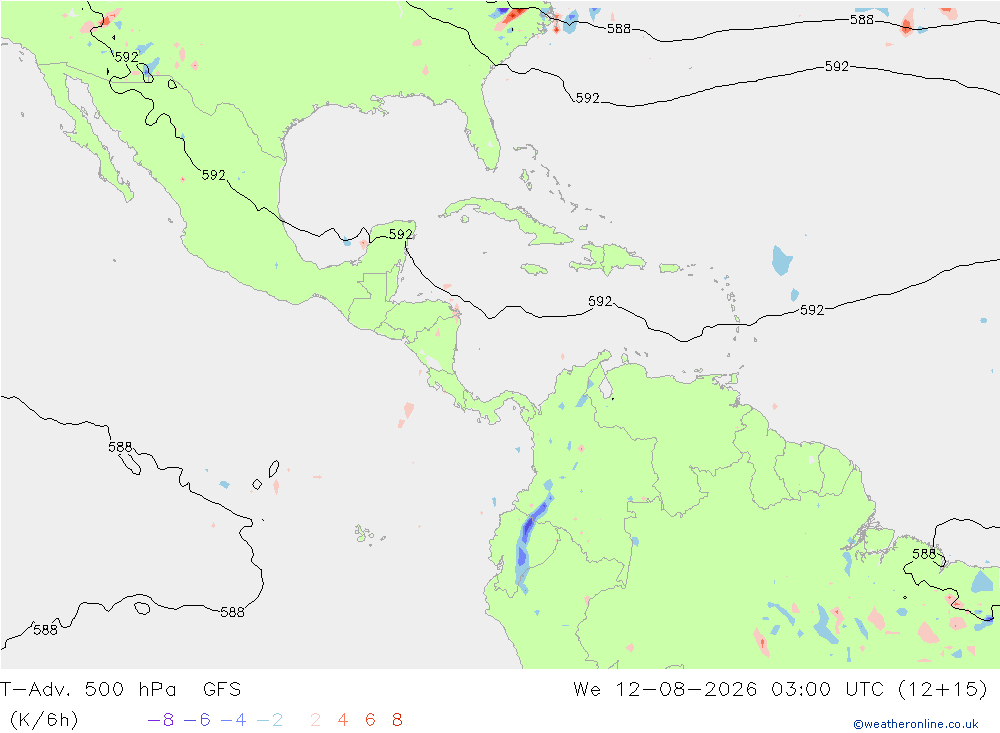The image size is (1000, 733).
Task: Click the red 8 legend value
Action: [x=397, y=720]
